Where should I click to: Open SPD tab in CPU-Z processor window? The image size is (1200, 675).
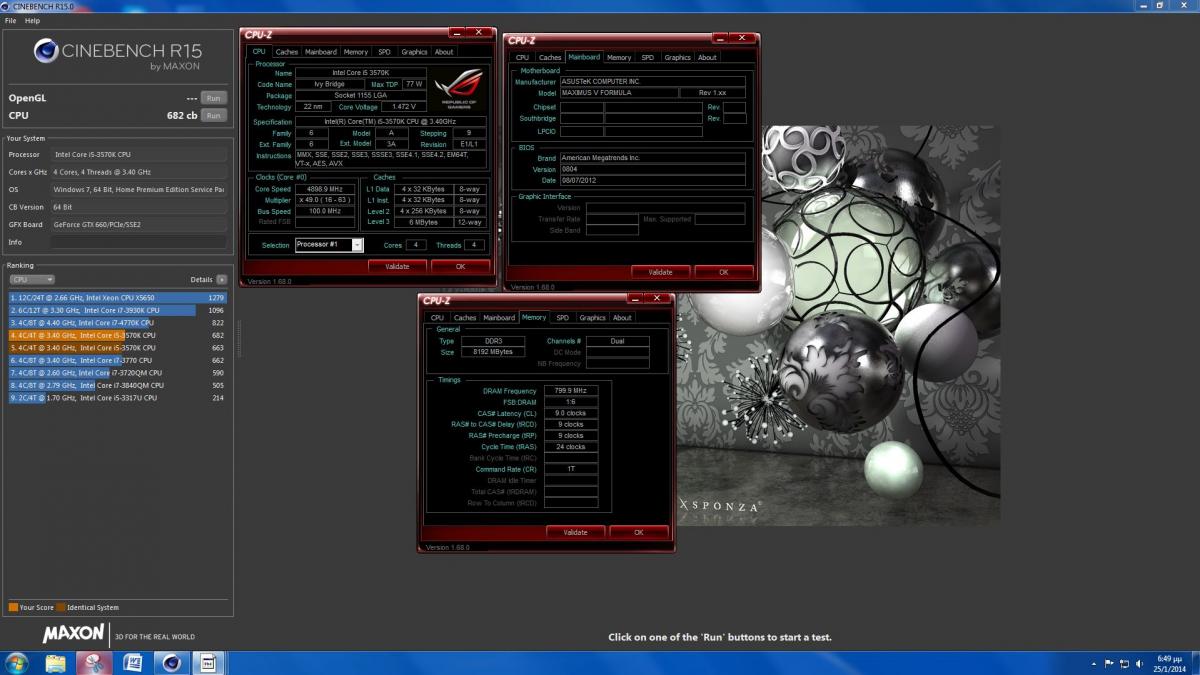[385, 52]
